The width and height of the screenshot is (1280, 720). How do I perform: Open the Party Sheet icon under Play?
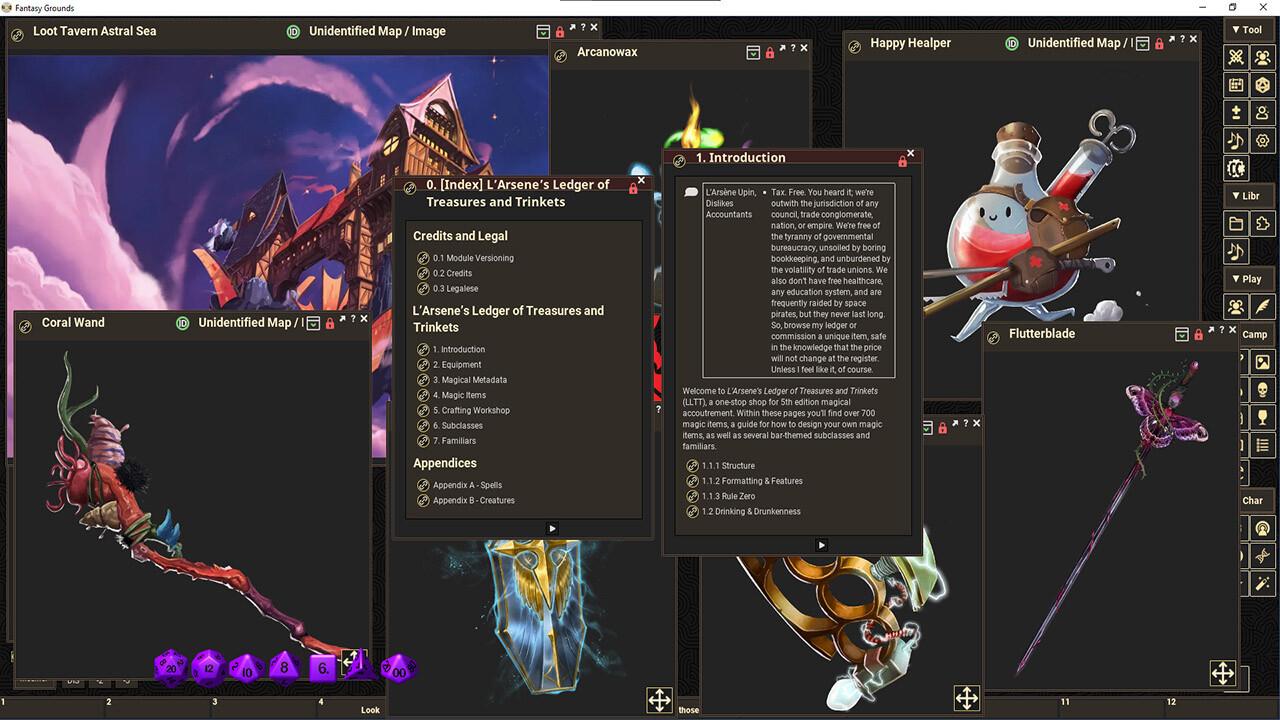click(1236, 307)
